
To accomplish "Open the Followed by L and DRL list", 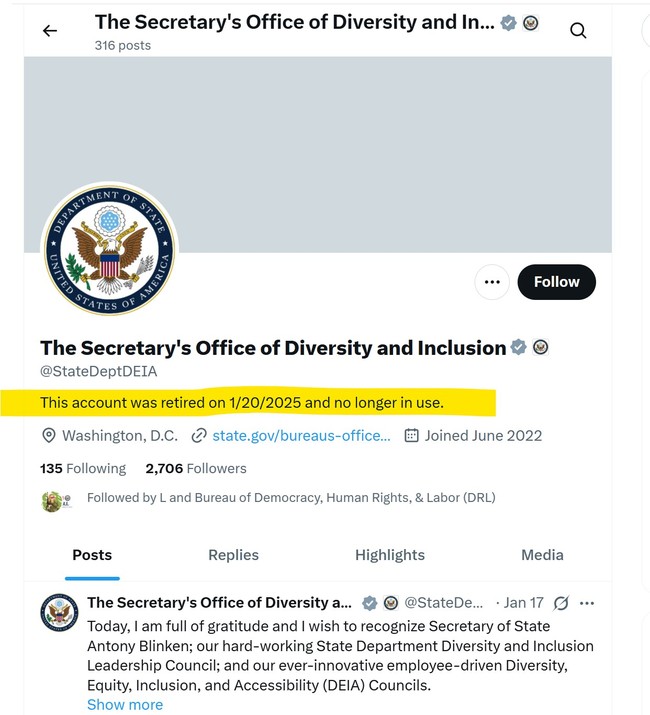I will pos(290,497).
